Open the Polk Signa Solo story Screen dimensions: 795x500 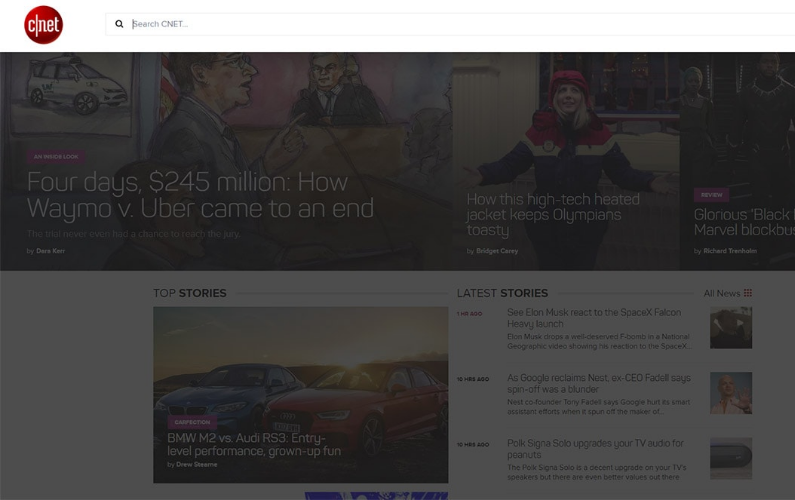(x=595, y=449)
